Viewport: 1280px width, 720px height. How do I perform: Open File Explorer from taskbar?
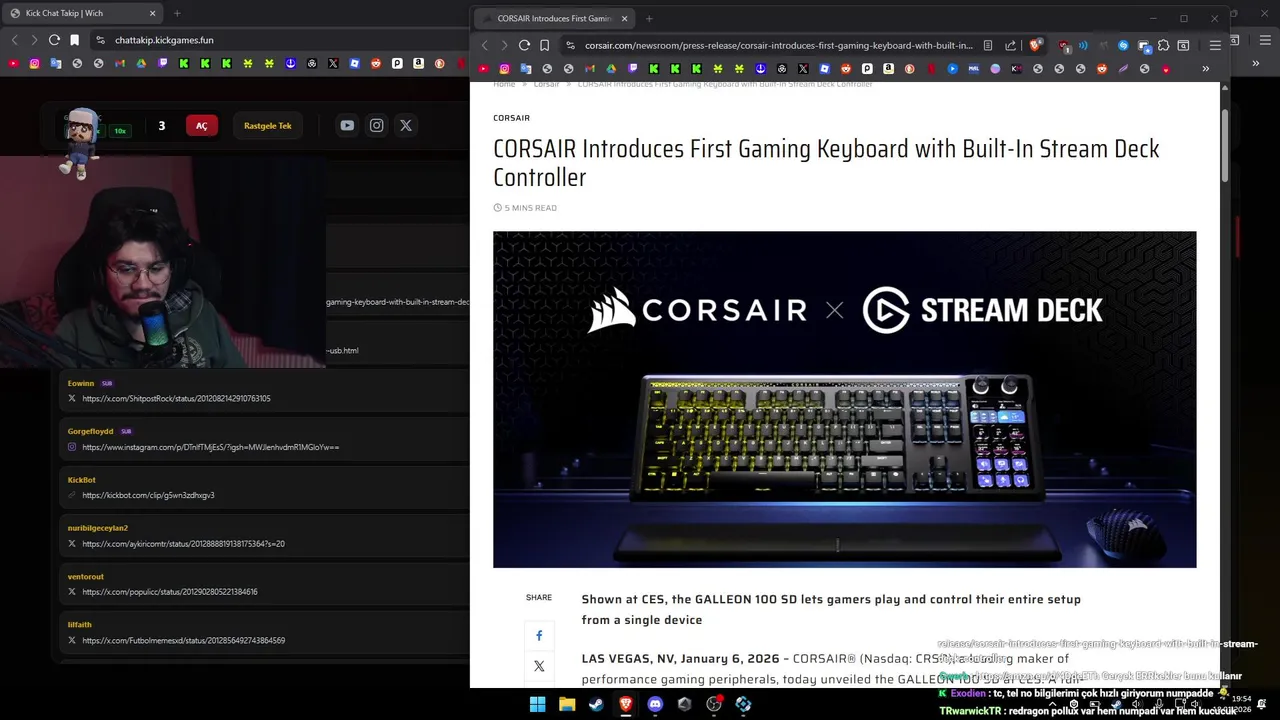tap(567, 704)
